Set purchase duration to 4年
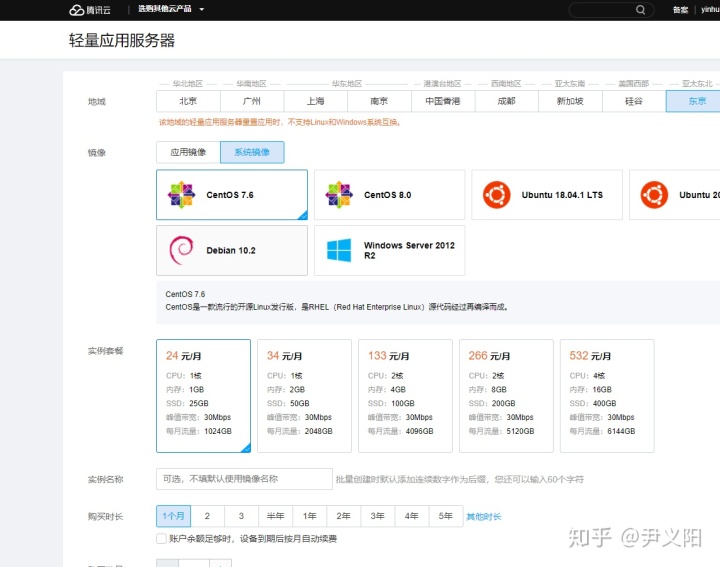720x567 pixels. pos(411,516)
